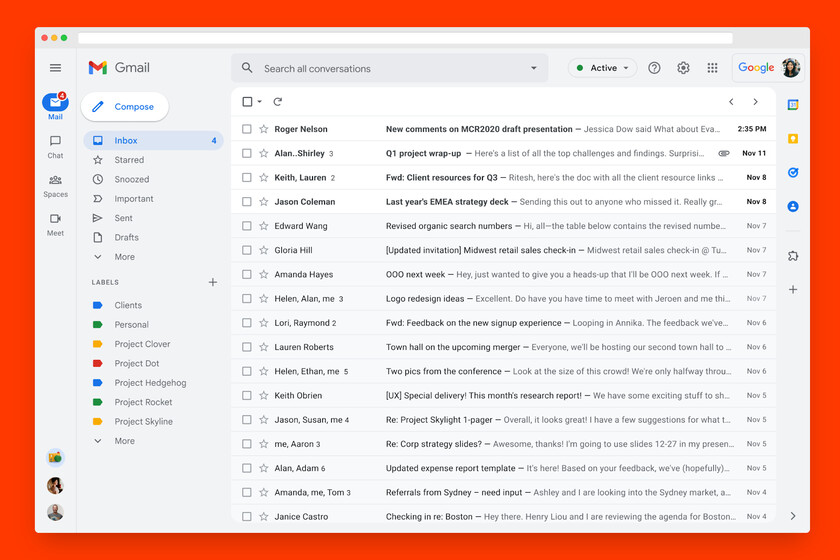
Task: Tick the checkbox beside Gloria Hill email
Action: point(247,250)
